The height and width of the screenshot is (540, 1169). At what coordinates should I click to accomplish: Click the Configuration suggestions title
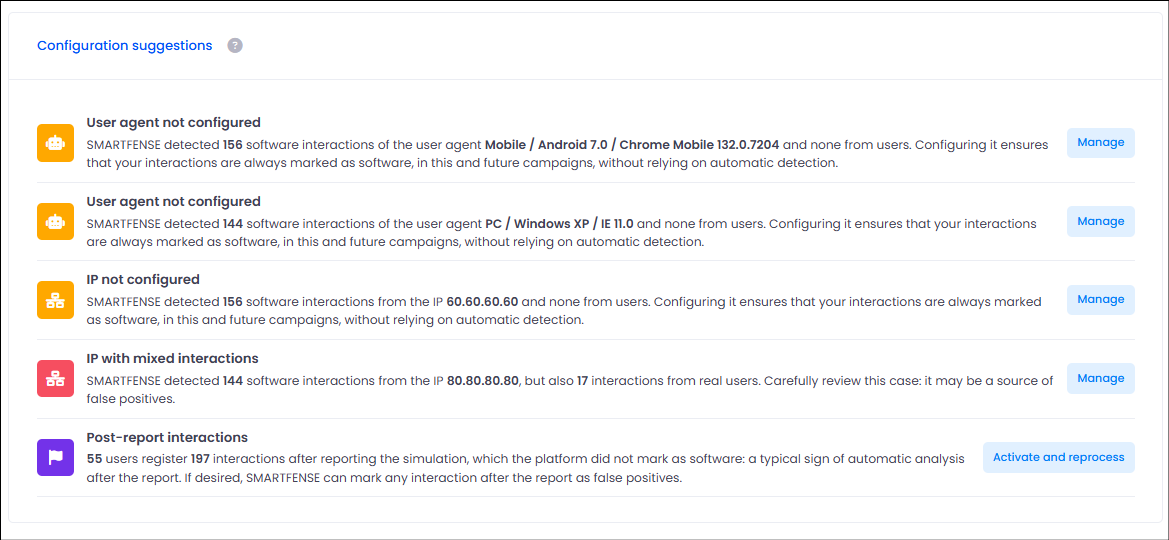pos(125,45)
